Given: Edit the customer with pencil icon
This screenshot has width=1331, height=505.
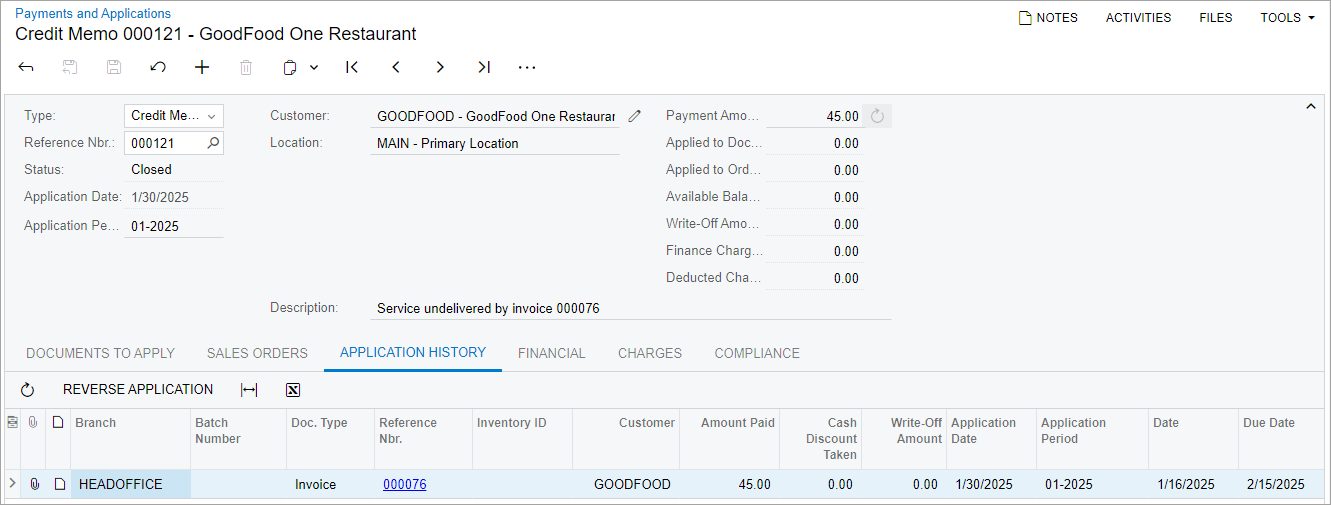Looking at the screenshot, I should point(634,116).
